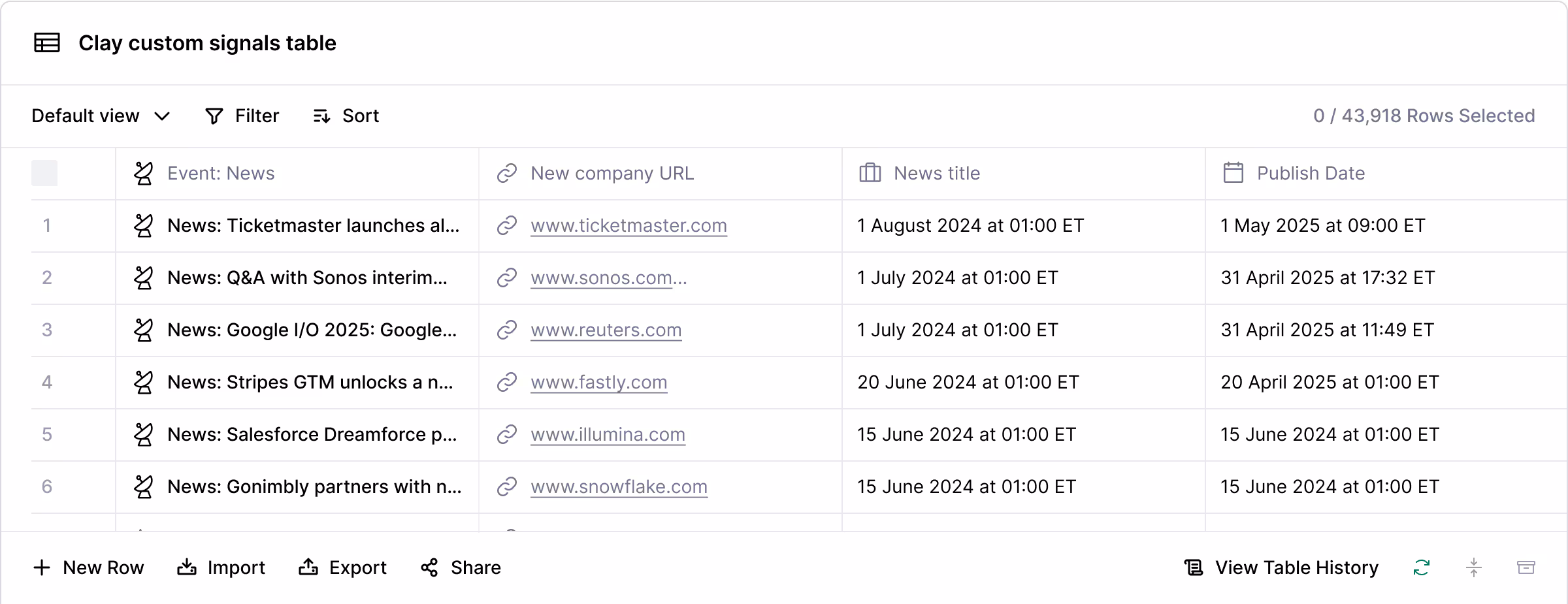Open the Sort options
Screen dimensions: 1568x604
pos(346,116)
